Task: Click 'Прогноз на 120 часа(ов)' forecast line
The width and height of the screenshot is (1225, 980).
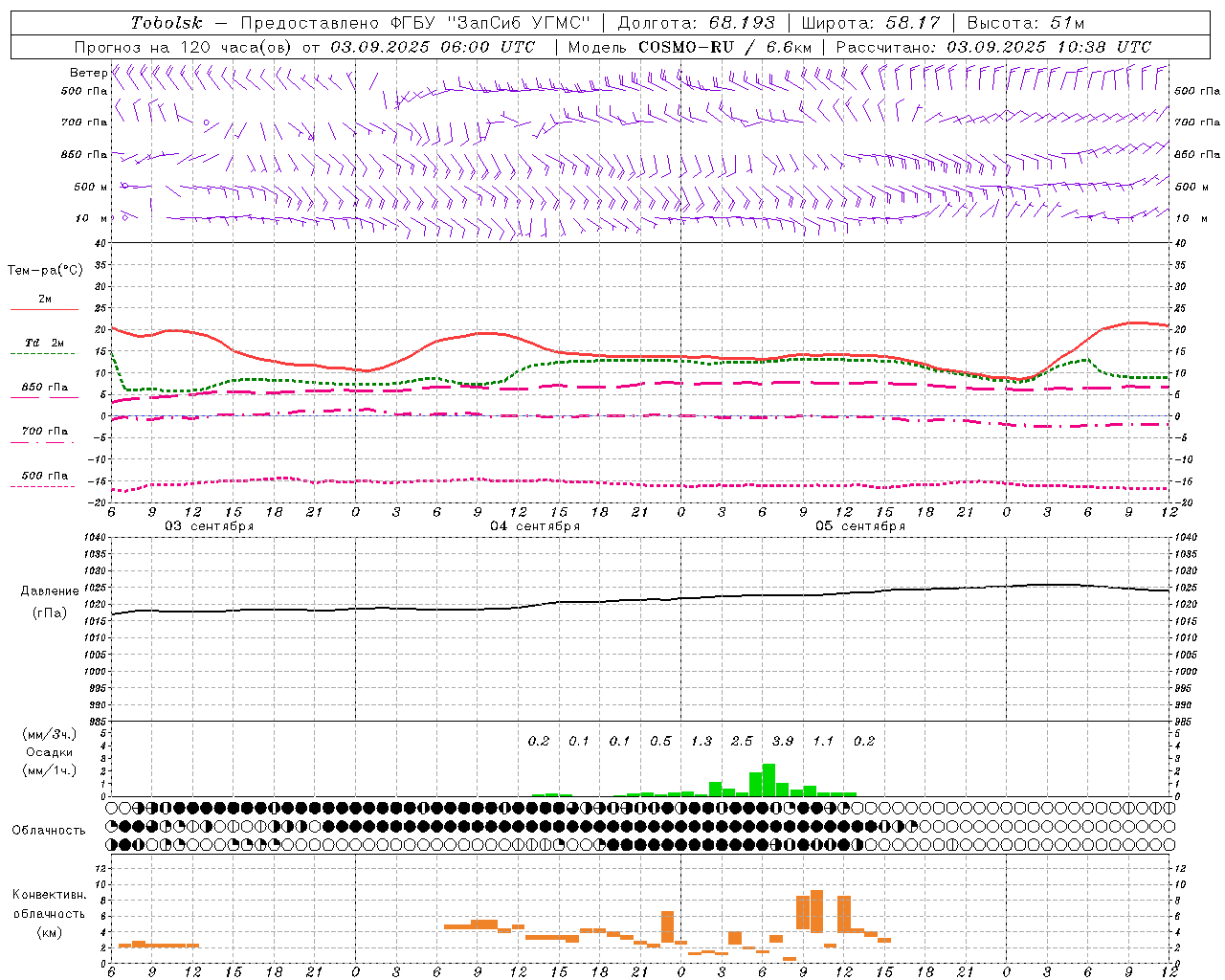Action: coord(184,47)
